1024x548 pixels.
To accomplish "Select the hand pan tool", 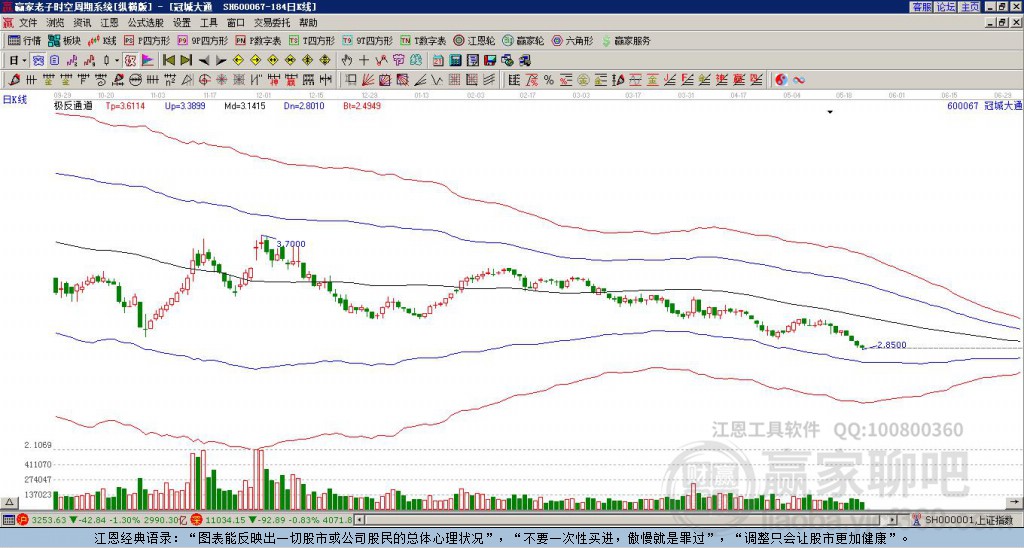I will click(347, 60).
